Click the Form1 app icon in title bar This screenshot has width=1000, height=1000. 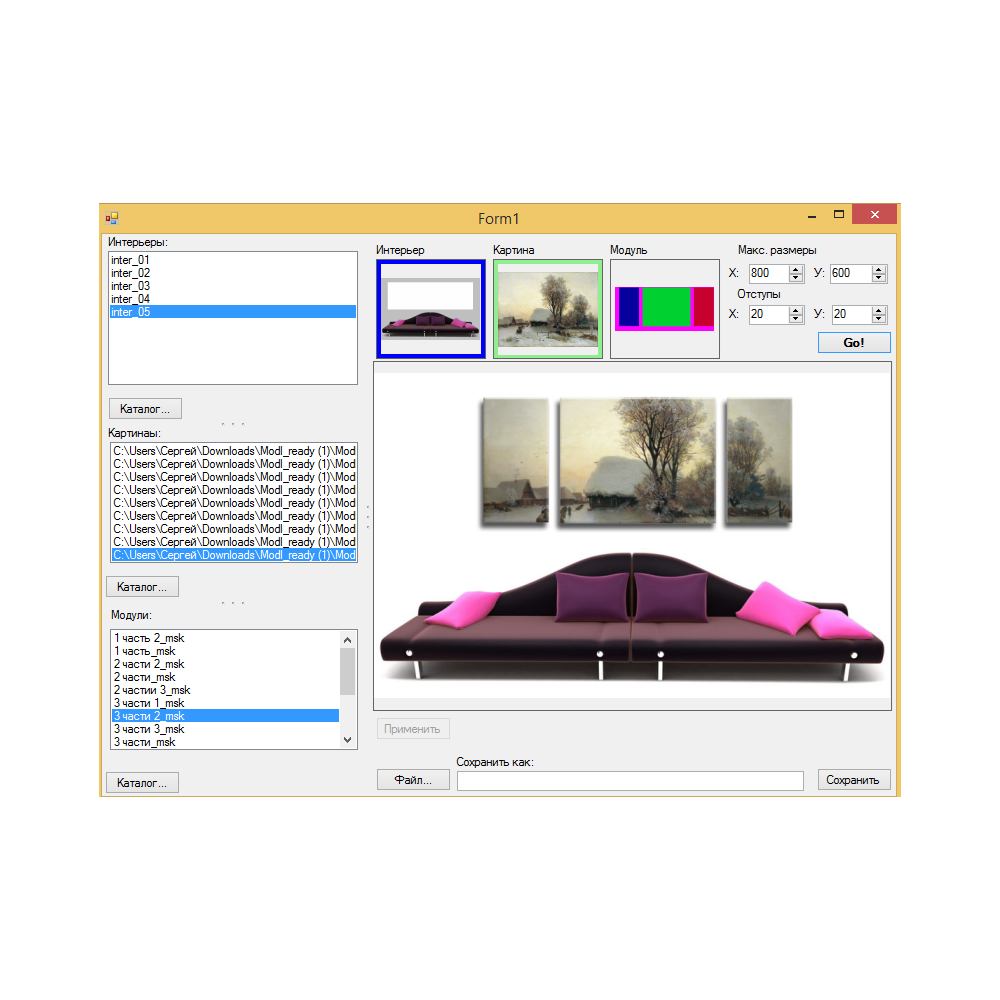(x=112, y=218)
